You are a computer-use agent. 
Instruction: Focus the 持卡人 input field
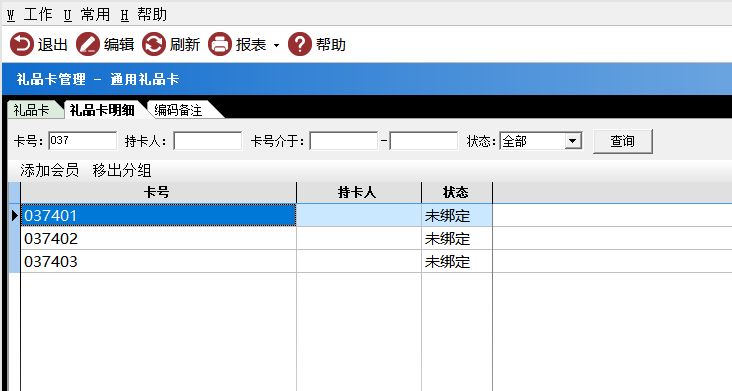[208, 140]
